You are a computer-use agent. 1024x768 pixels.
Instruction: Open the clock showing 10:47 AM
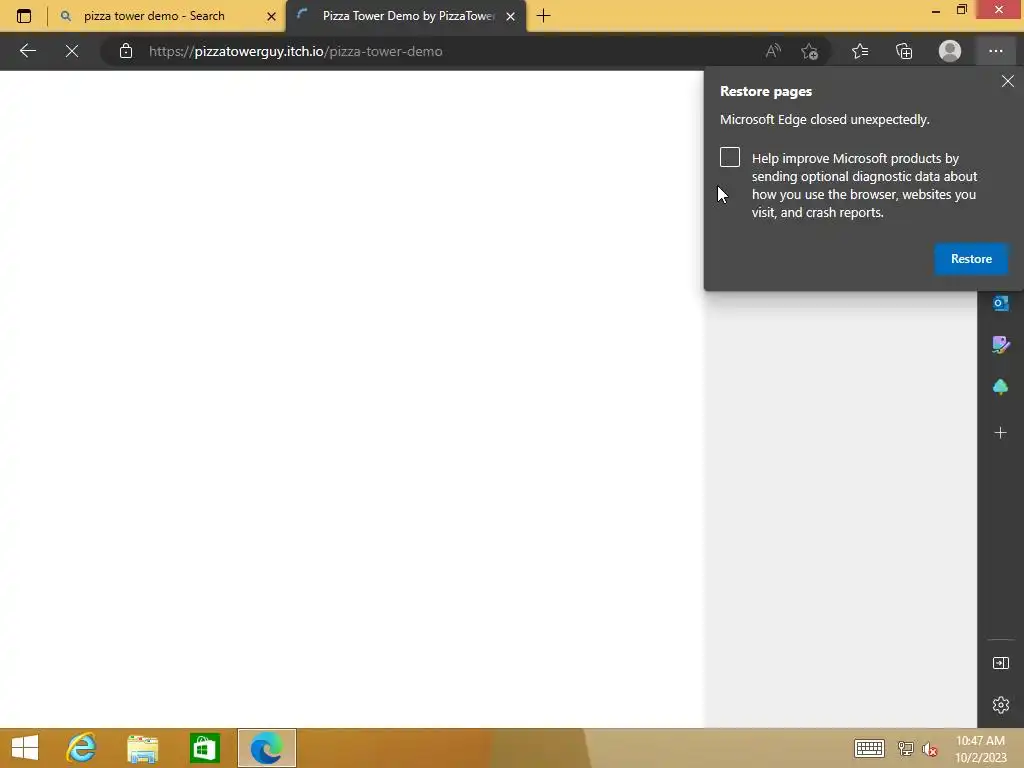point(980,748)
